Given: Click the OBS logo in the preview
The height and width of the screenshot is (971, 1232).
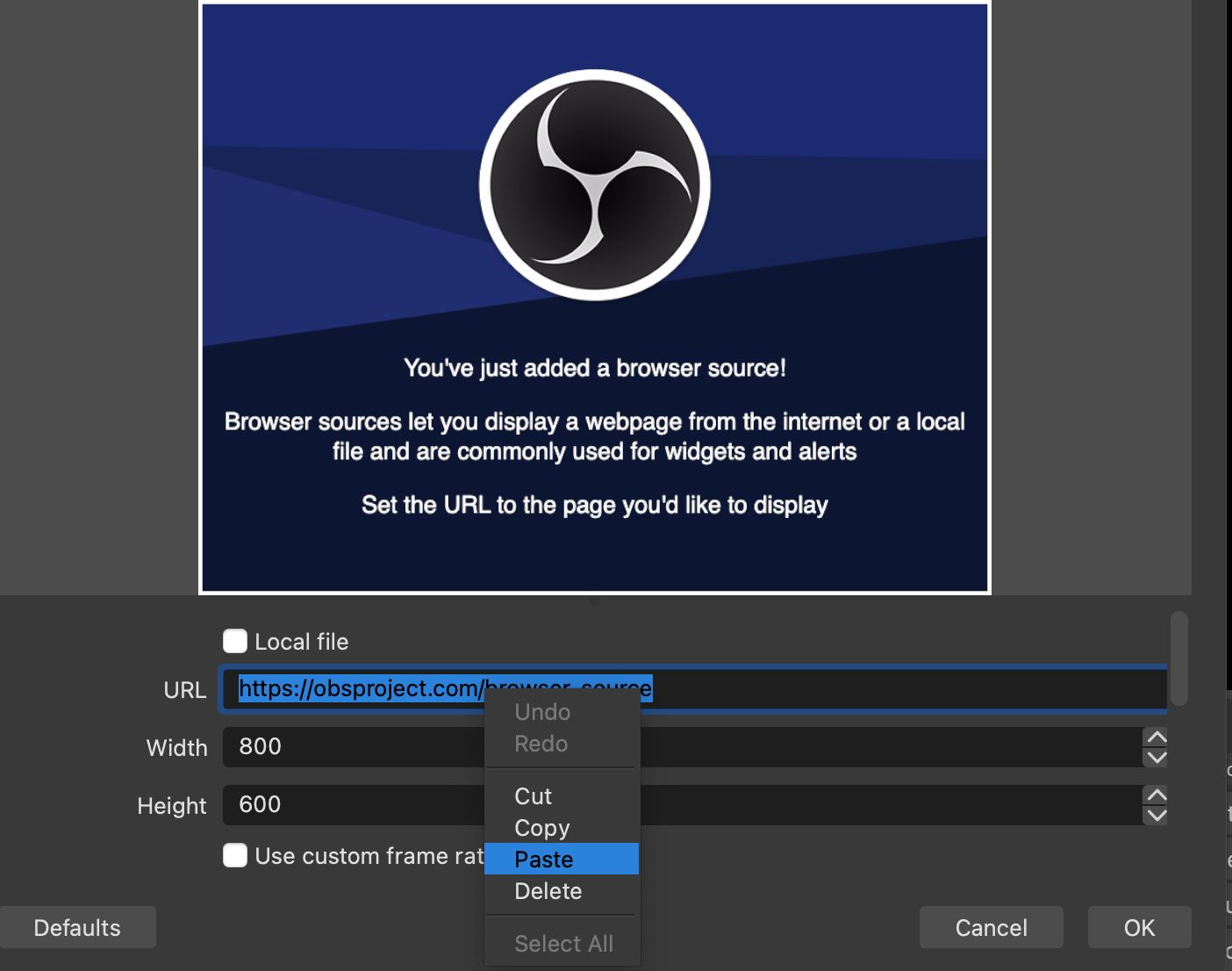Looking at the screenshot, I should (594, 183).
